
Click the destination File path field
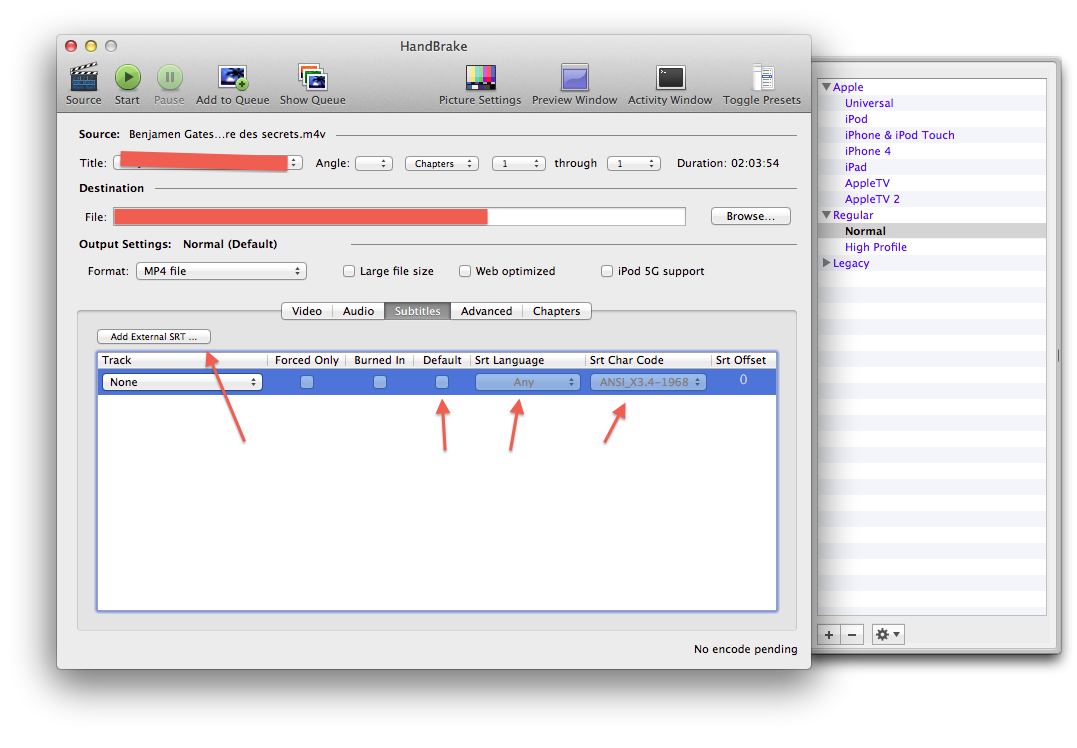399,216
